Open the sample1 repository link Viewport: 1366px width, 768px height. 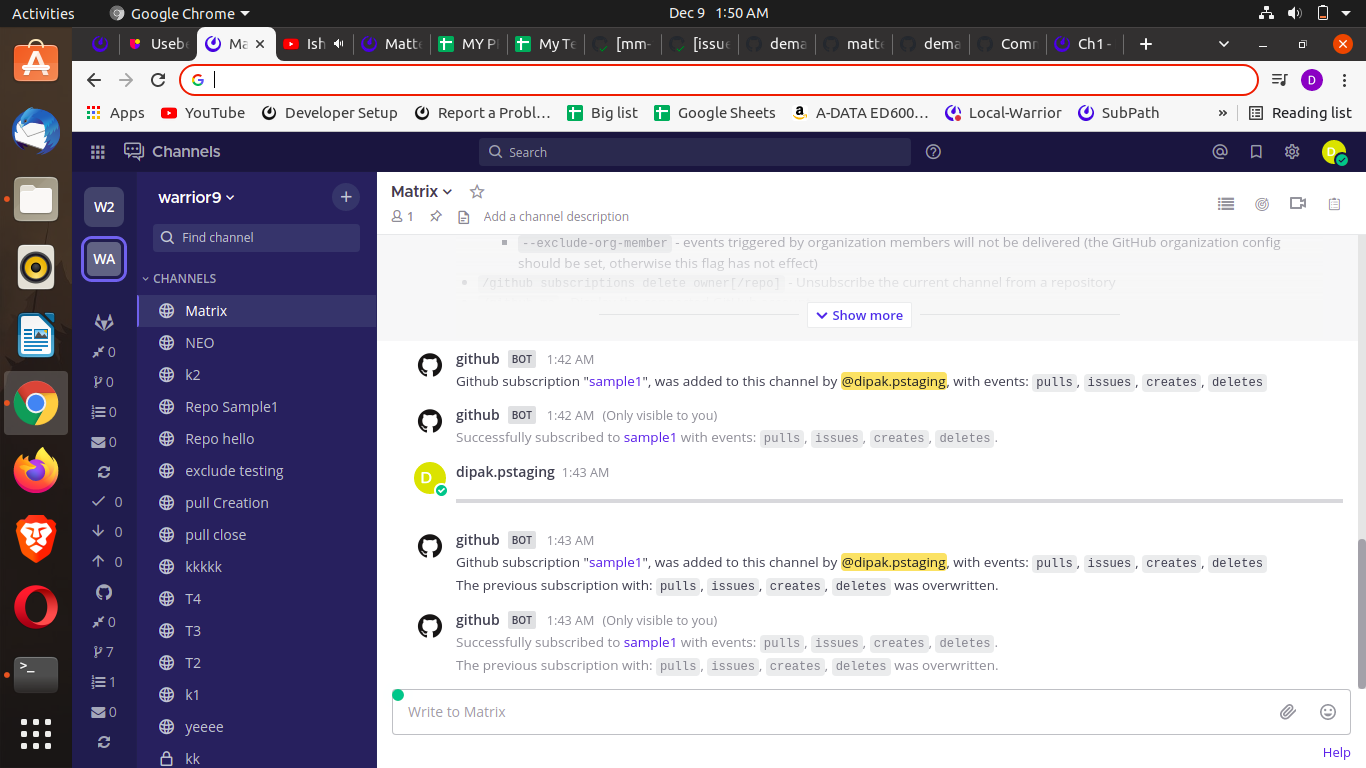click(x=650, y=438)
